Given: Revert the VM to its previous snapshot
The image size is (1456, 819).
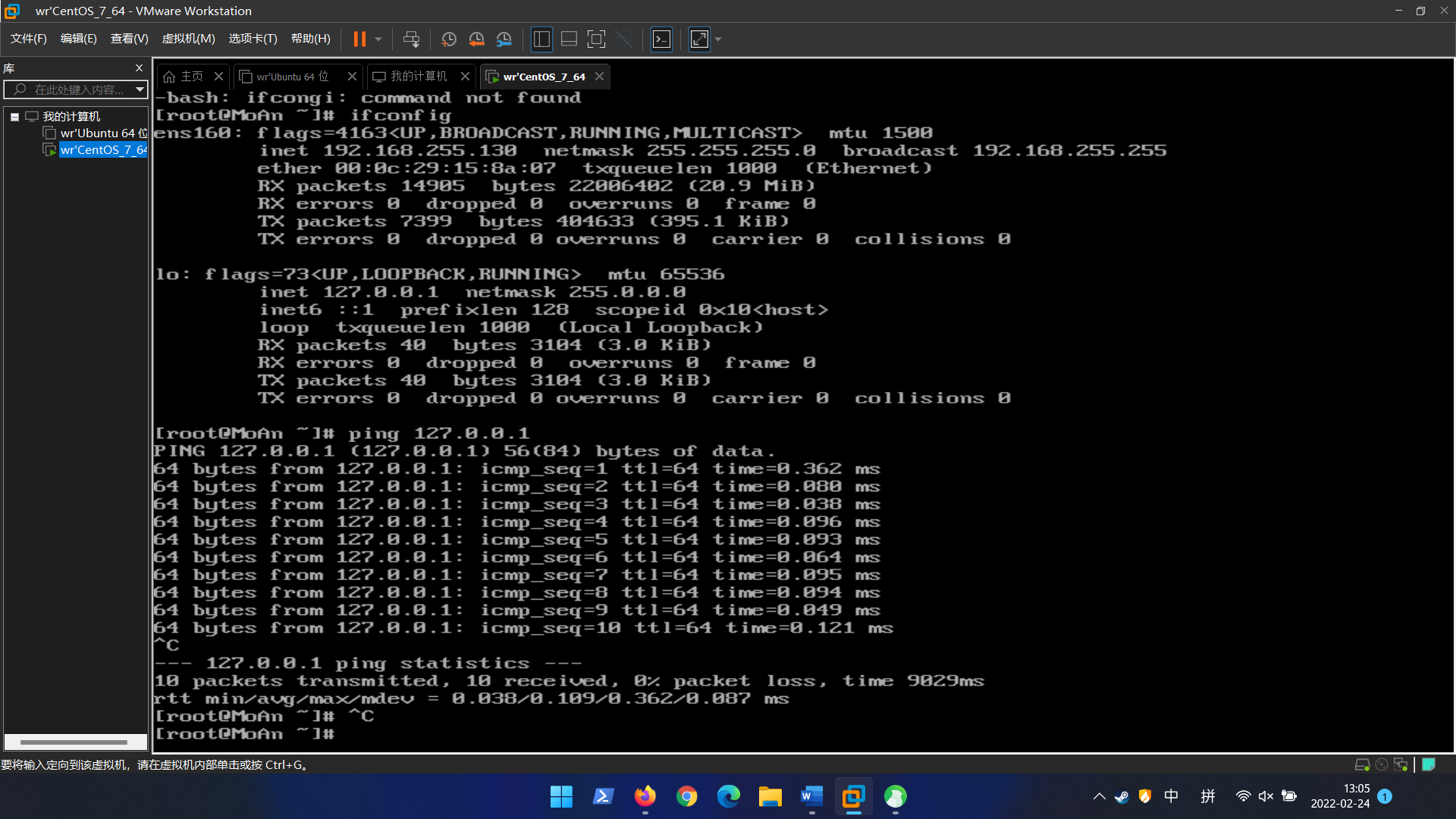Looking at the screenshot, I should 476,39.
